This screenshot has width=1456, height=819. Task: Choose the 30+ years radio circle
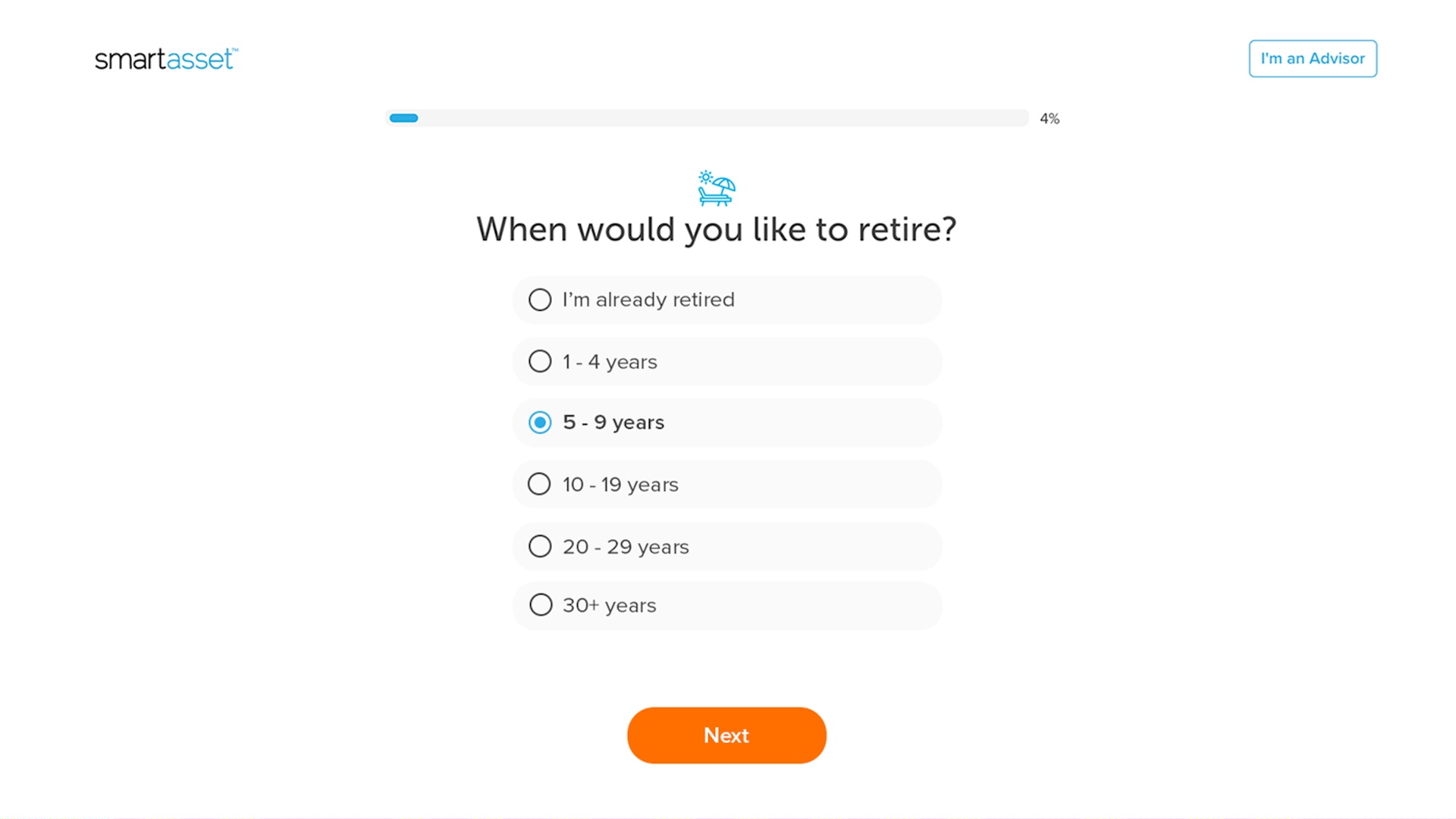tap(541, 604)
